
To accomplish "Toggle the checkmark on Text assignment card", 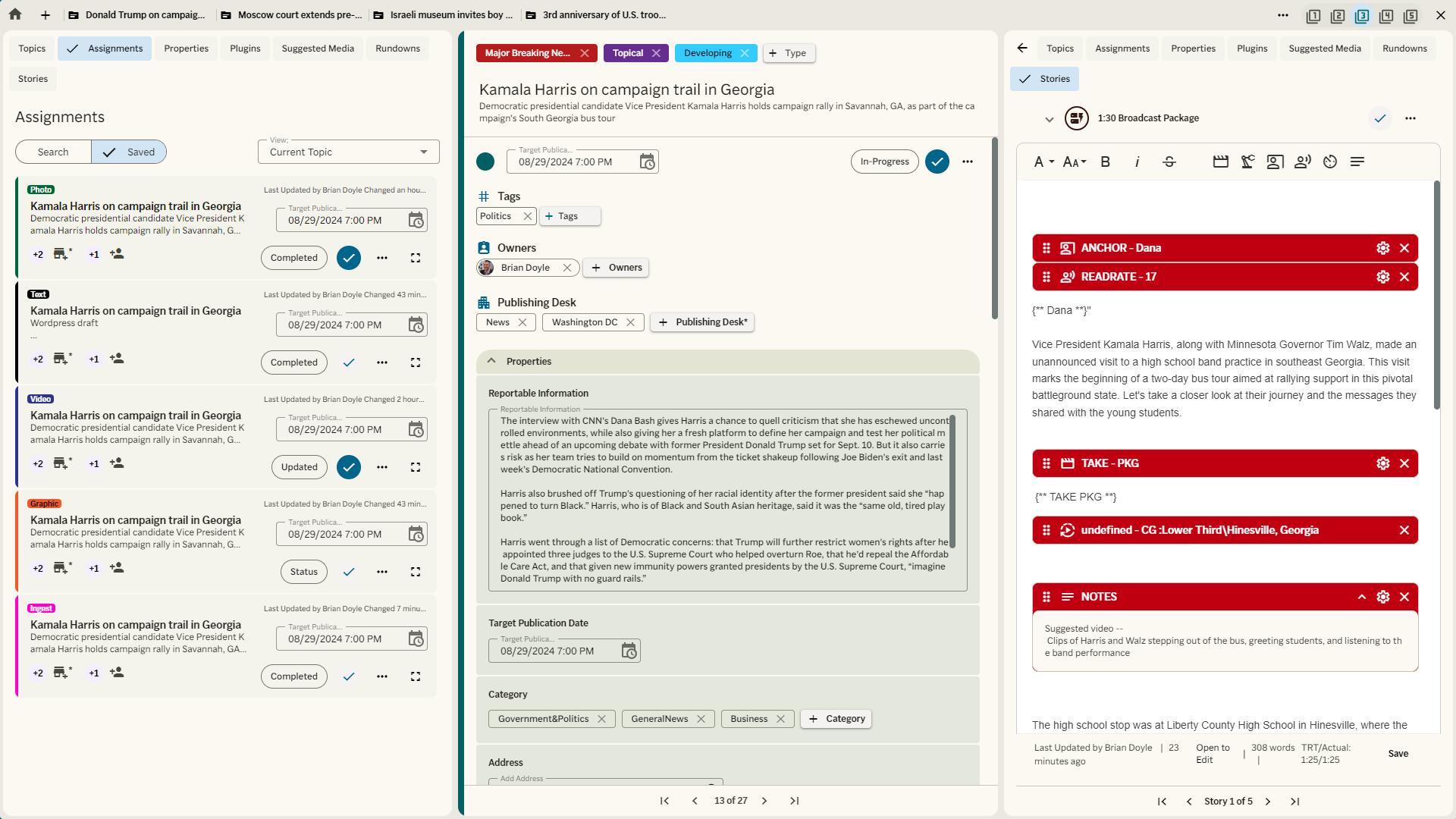I will pyautogui.click(x=349, y=362).
